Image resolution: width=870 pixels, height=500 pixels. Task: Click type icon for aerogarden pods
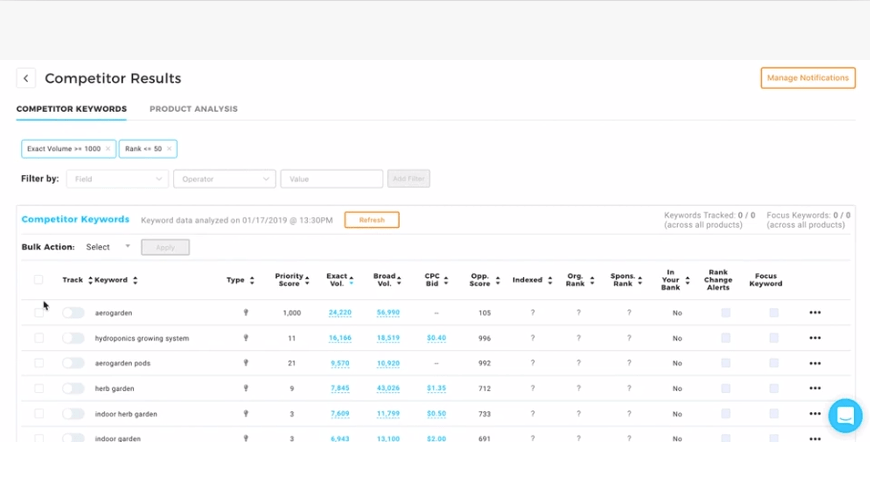click(x=246, y=363)
